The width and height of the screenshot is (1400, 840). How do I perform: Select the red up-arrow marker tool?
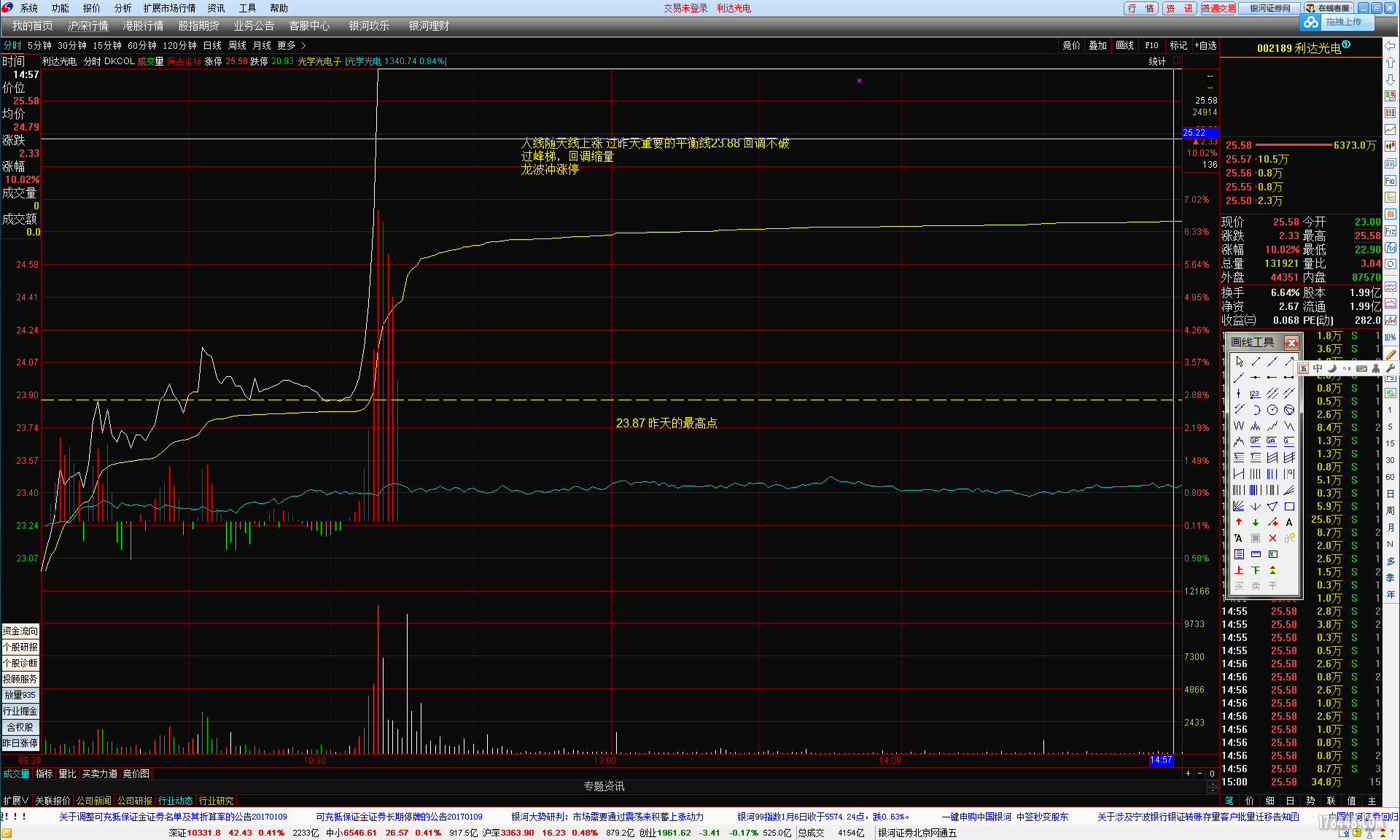pyautogui.click(x=1239, y=522)
